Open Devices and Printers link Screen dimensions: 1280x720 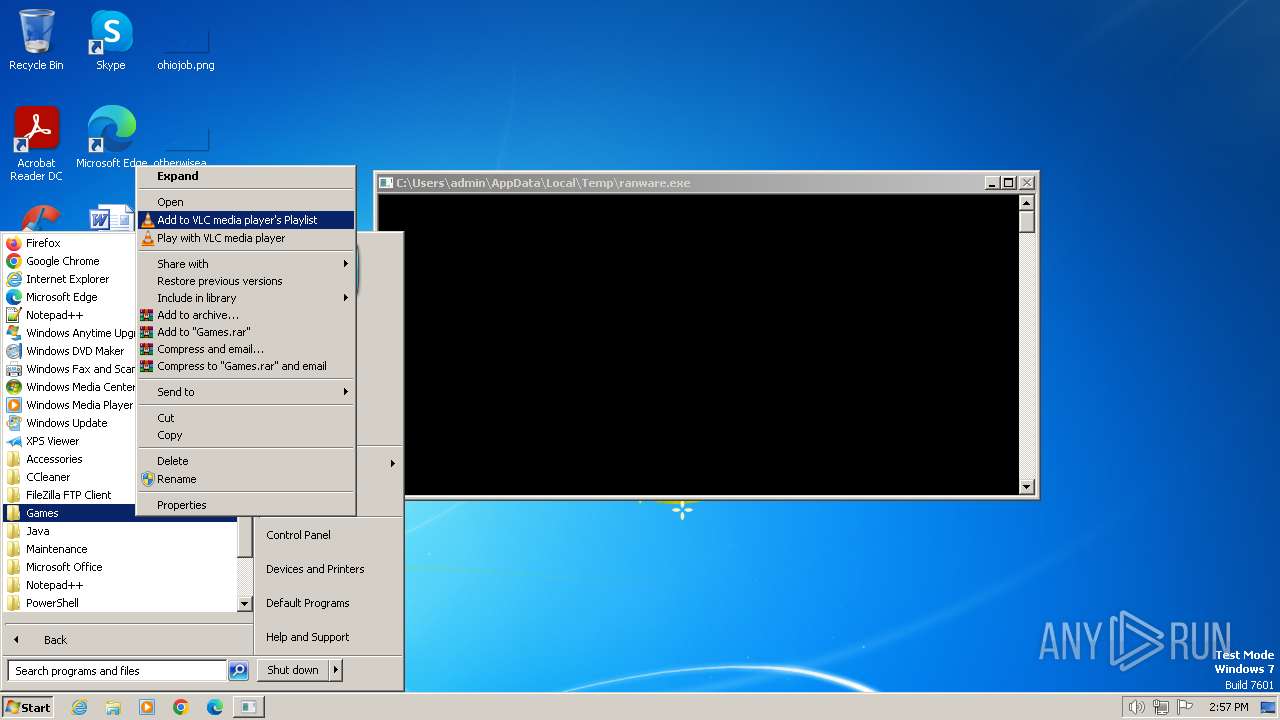[x=315, y=569]
